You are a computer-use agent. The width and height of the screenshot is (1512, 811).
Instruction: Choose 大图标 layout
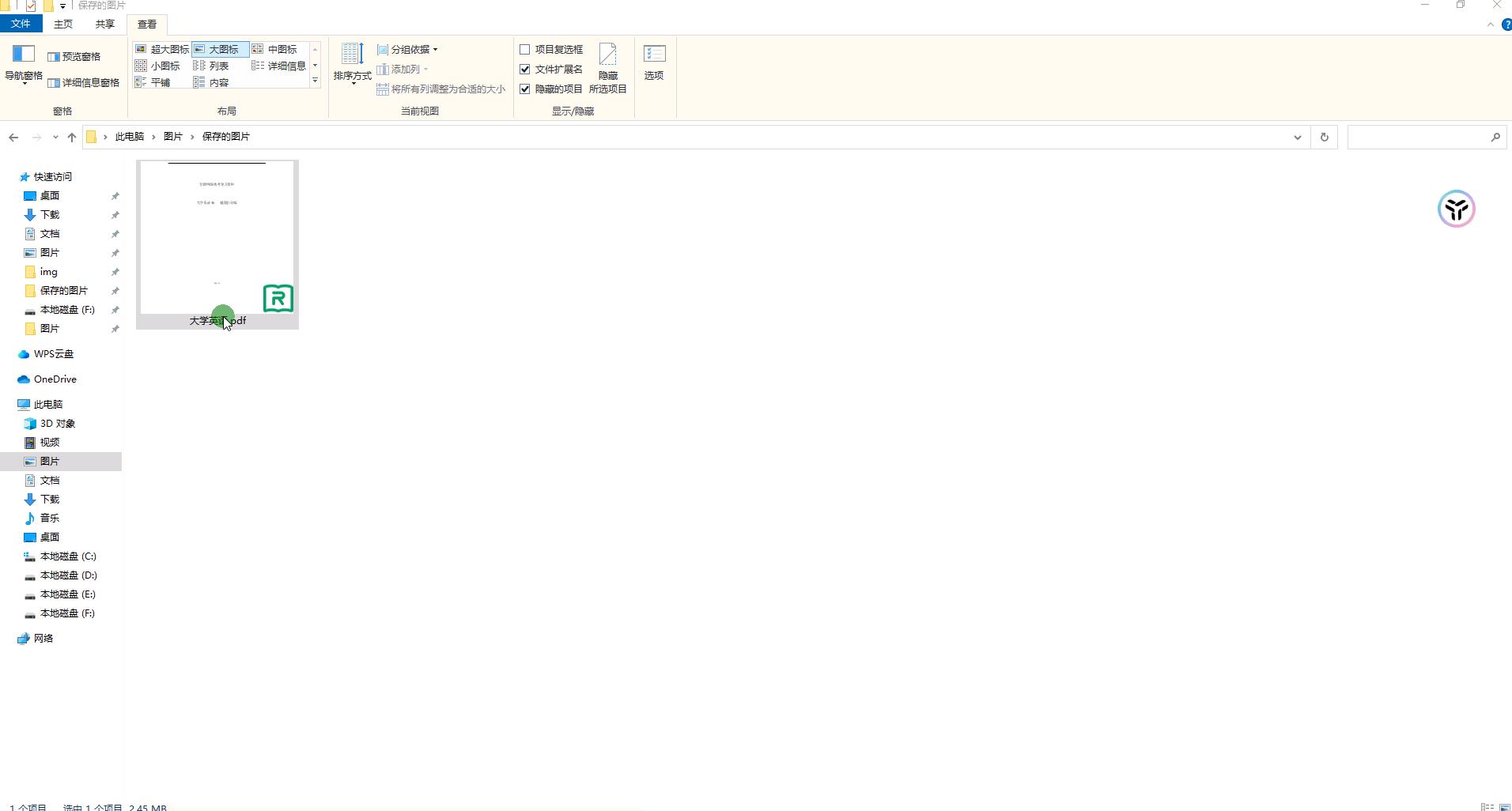click(220, 49)
